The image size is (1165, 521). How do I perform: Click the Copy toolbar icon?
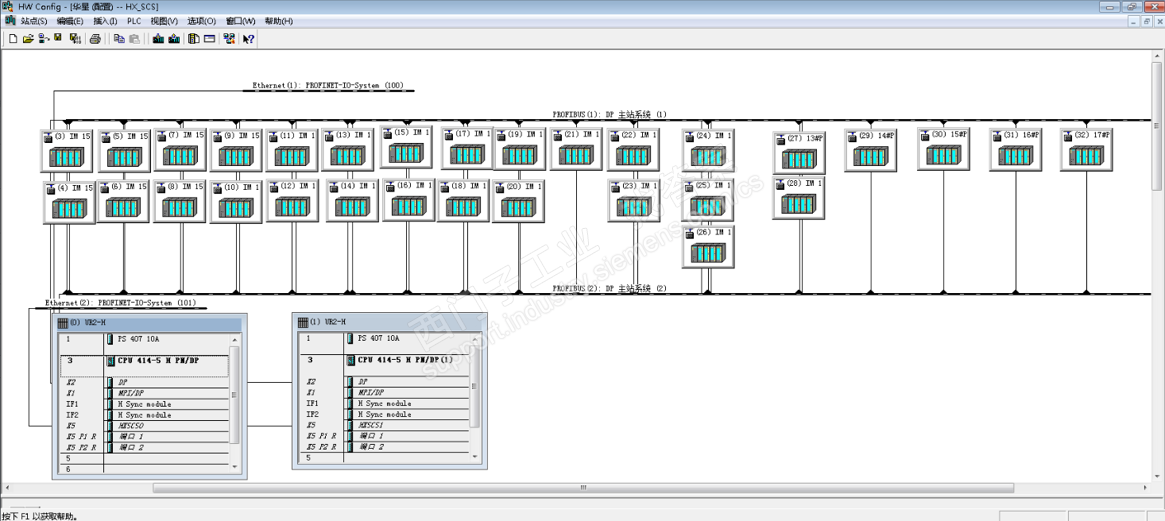(x=119, y=39)
